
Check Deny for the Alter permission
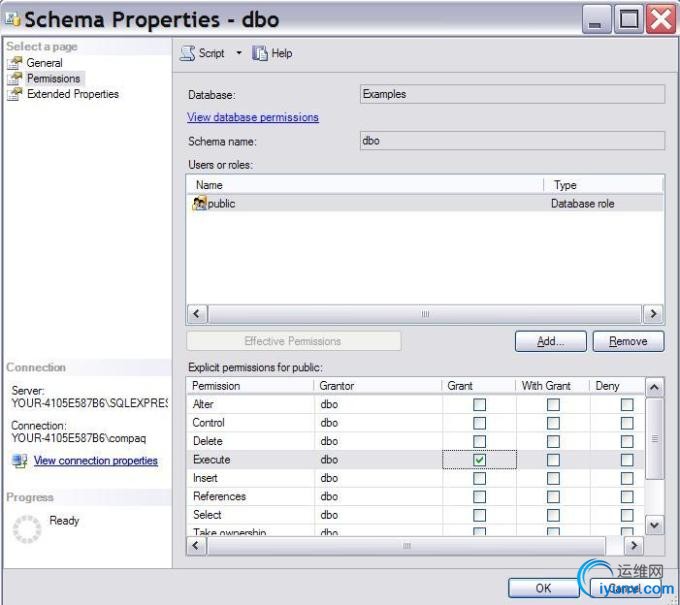tap(627, 405)
